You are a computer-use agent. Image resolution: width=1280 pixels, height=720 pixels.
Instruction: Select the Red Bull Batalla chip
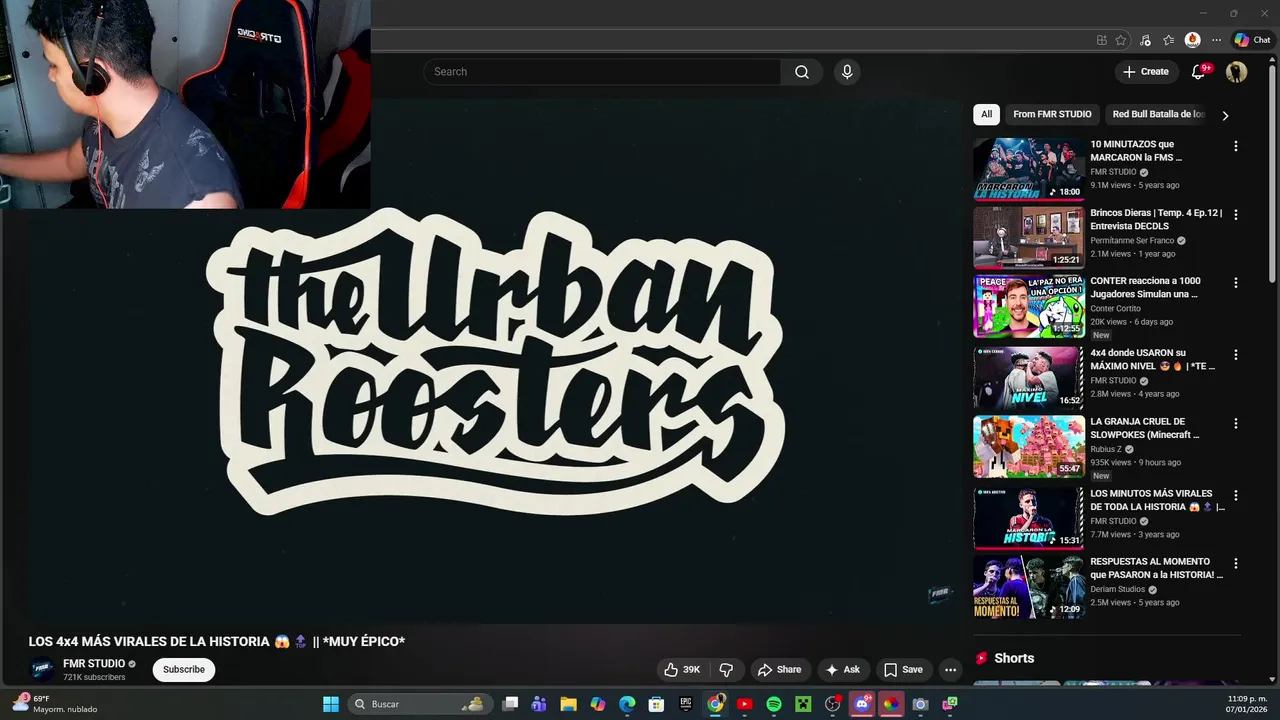tap(1158, 114)
